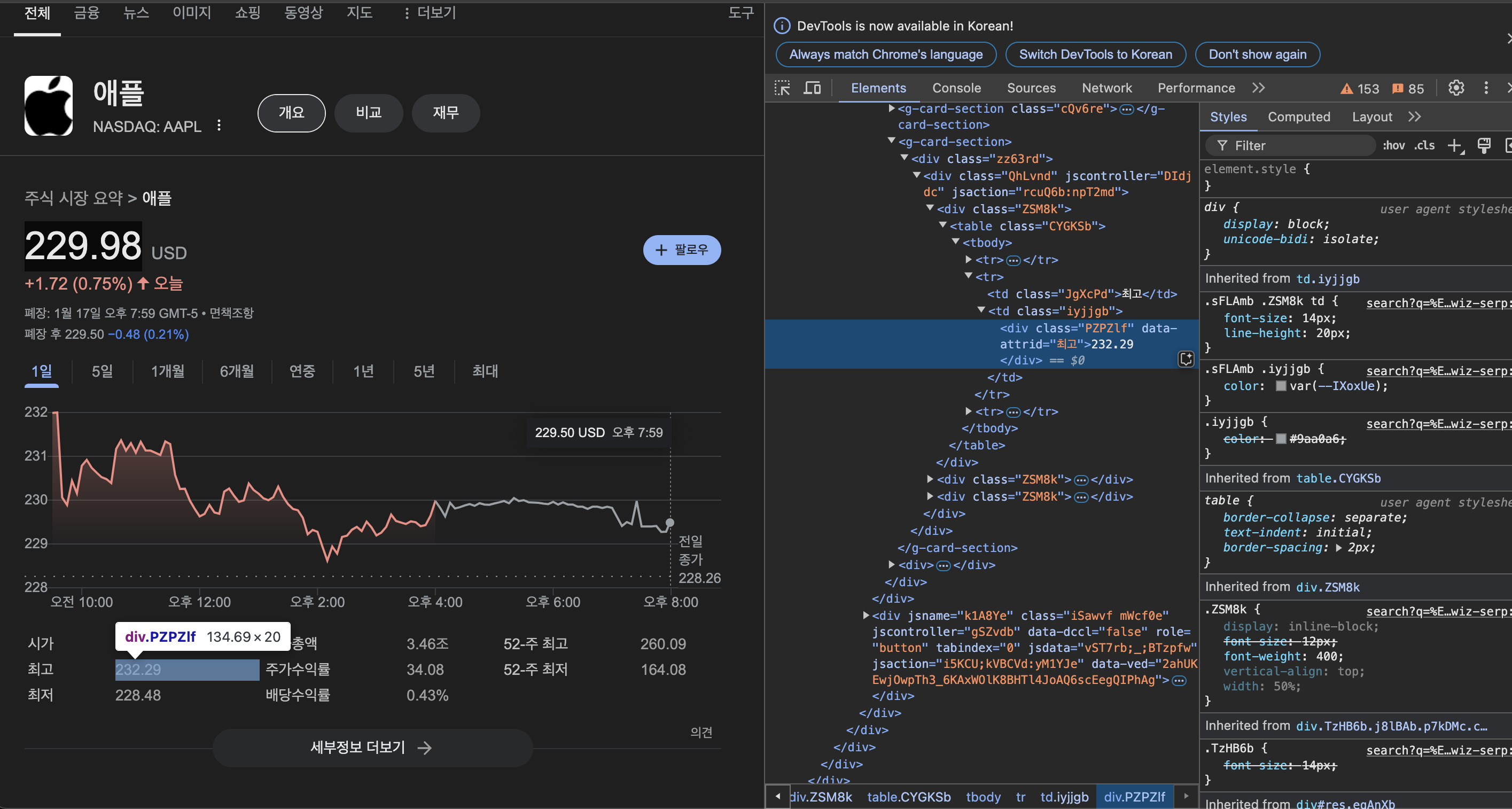Show more Styles sidebar tabs

[1415, 117]
